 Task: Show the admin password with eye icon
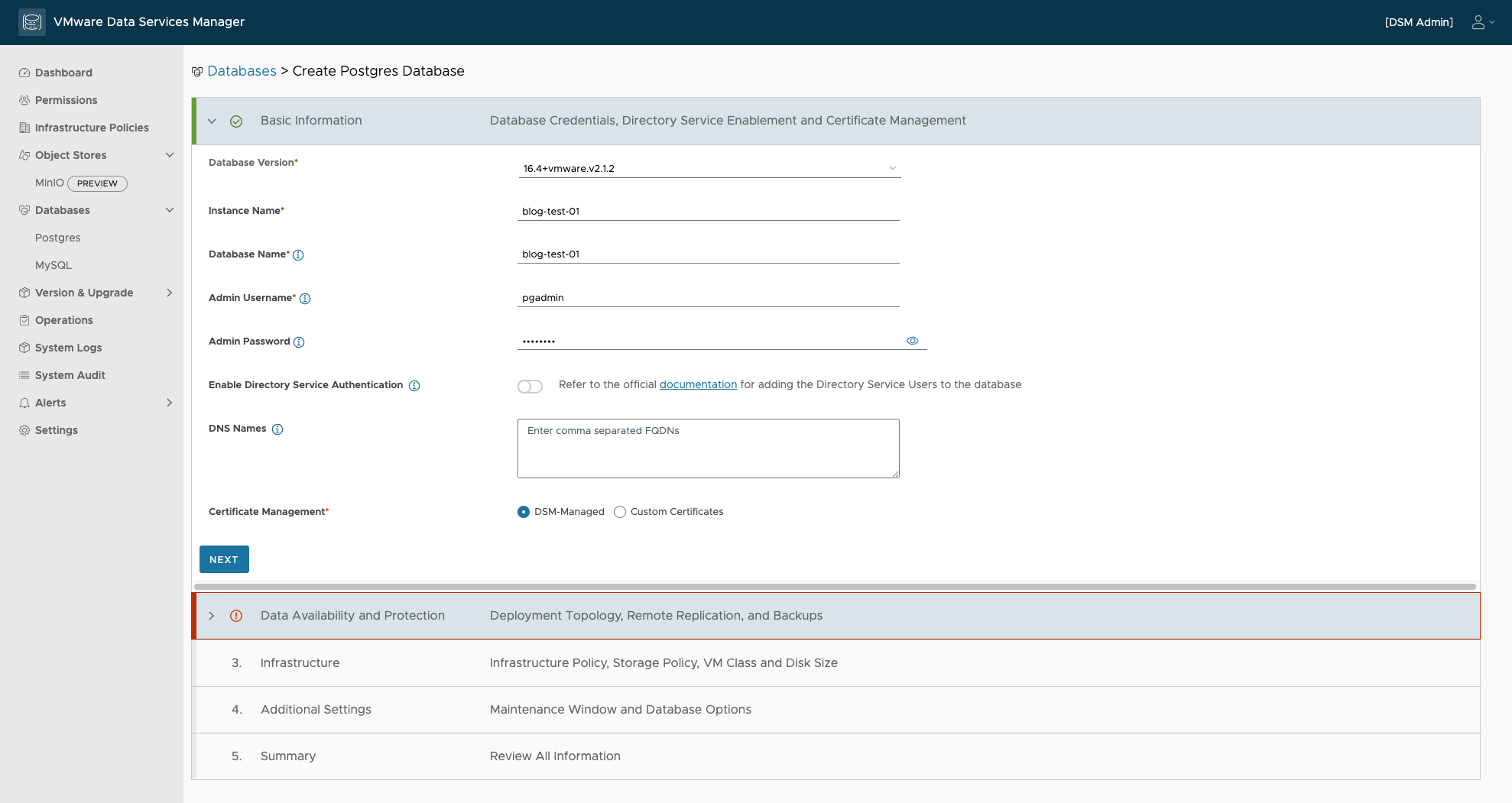912,341
